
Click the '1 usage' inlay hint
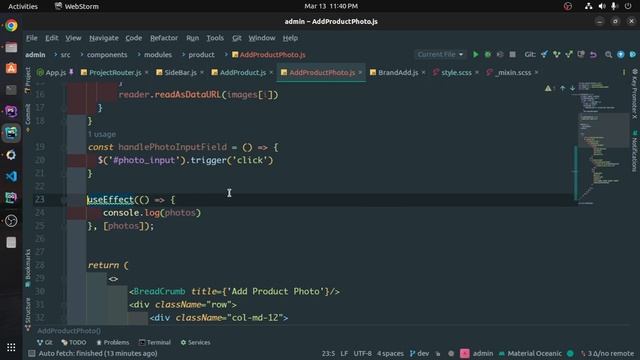(102, 134)
